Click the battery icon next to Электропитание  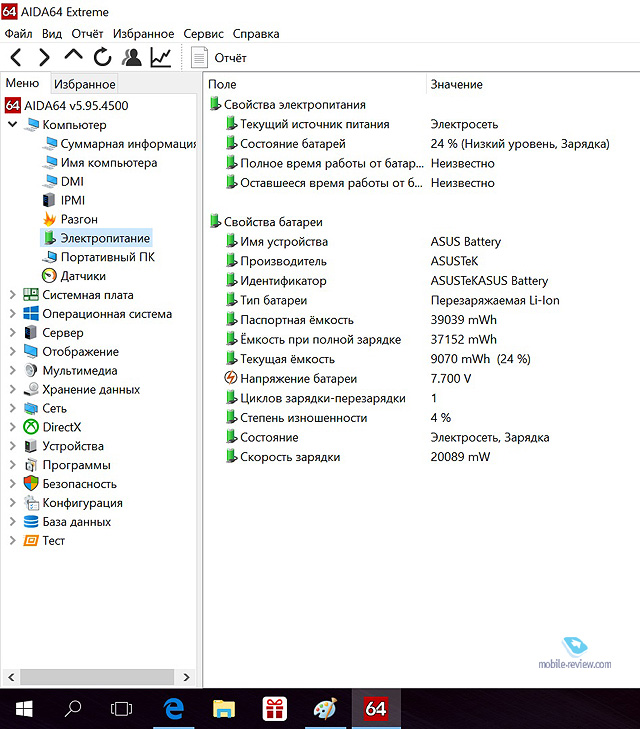50,238
